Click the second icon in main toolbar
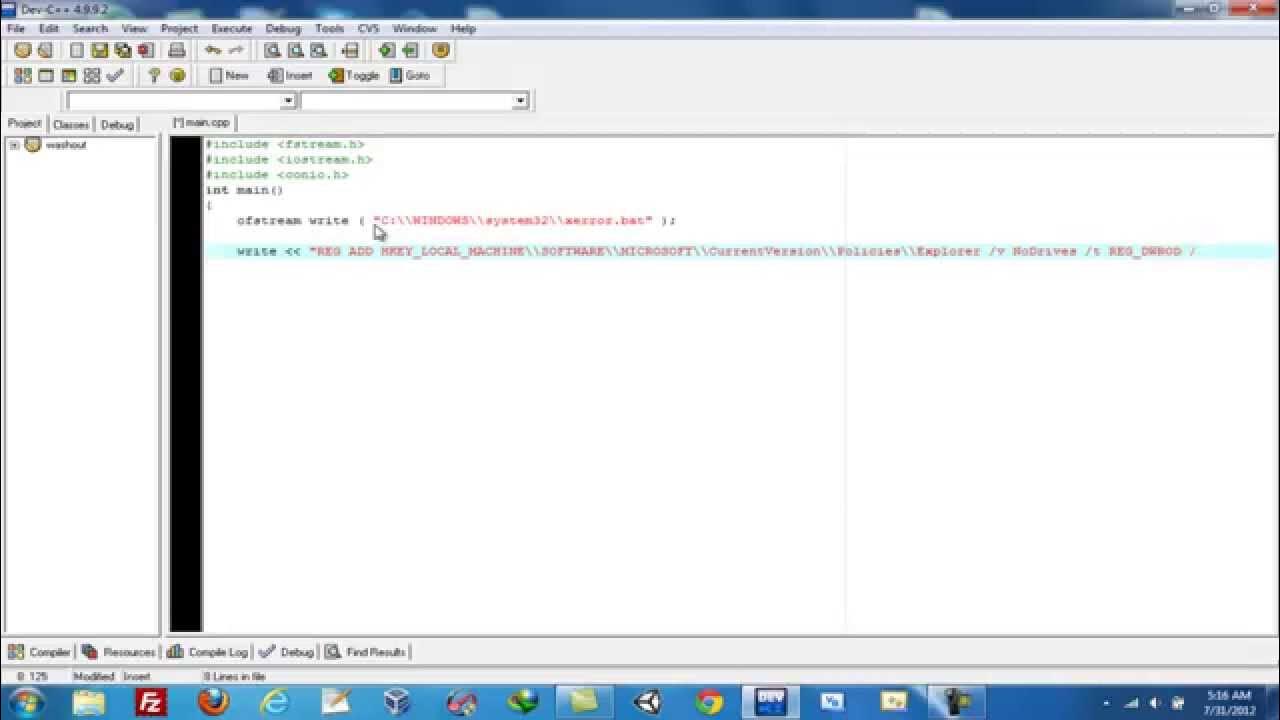 45,50
